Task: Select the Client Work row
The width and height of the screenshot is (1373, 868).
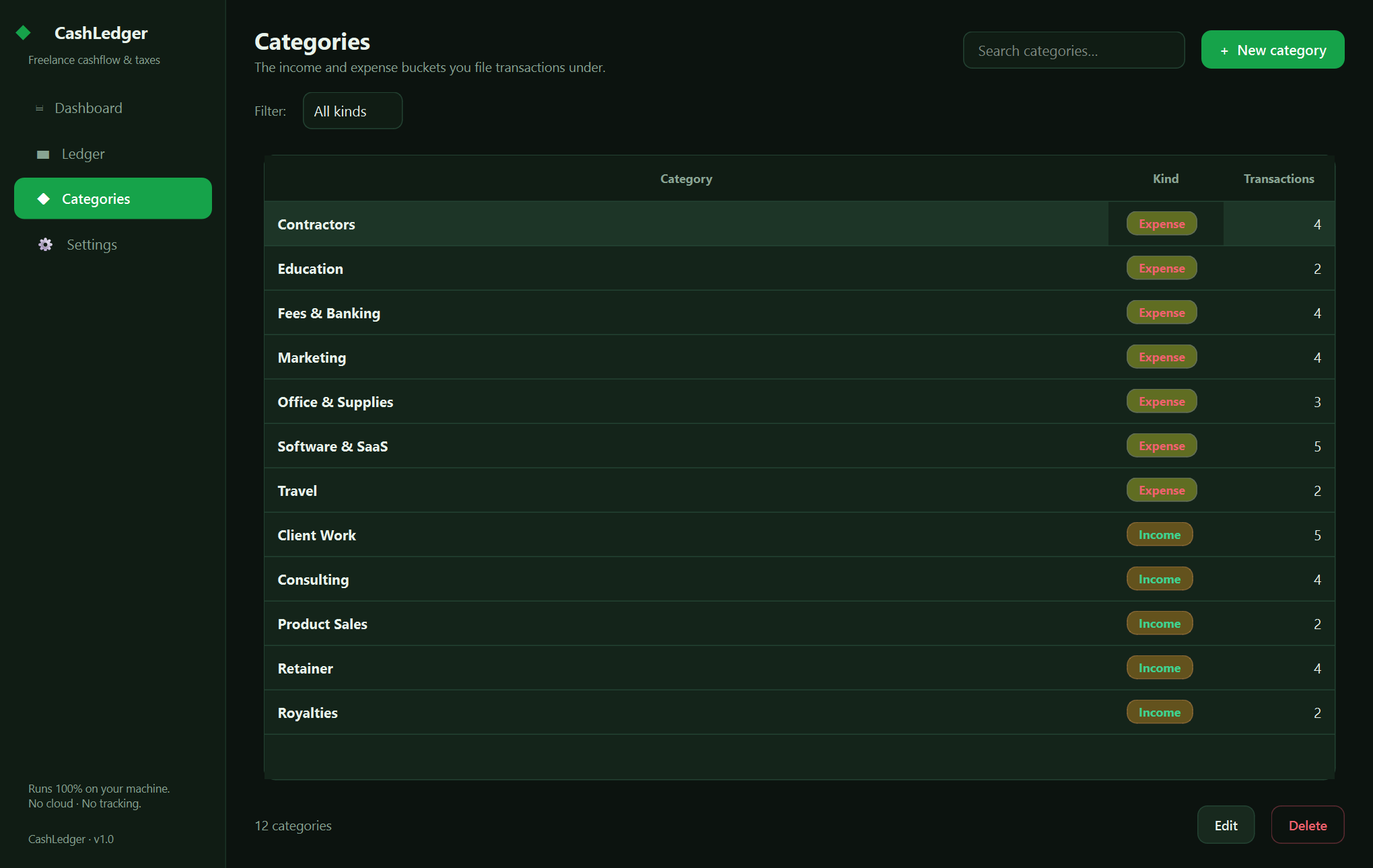Action: (800, 535)
